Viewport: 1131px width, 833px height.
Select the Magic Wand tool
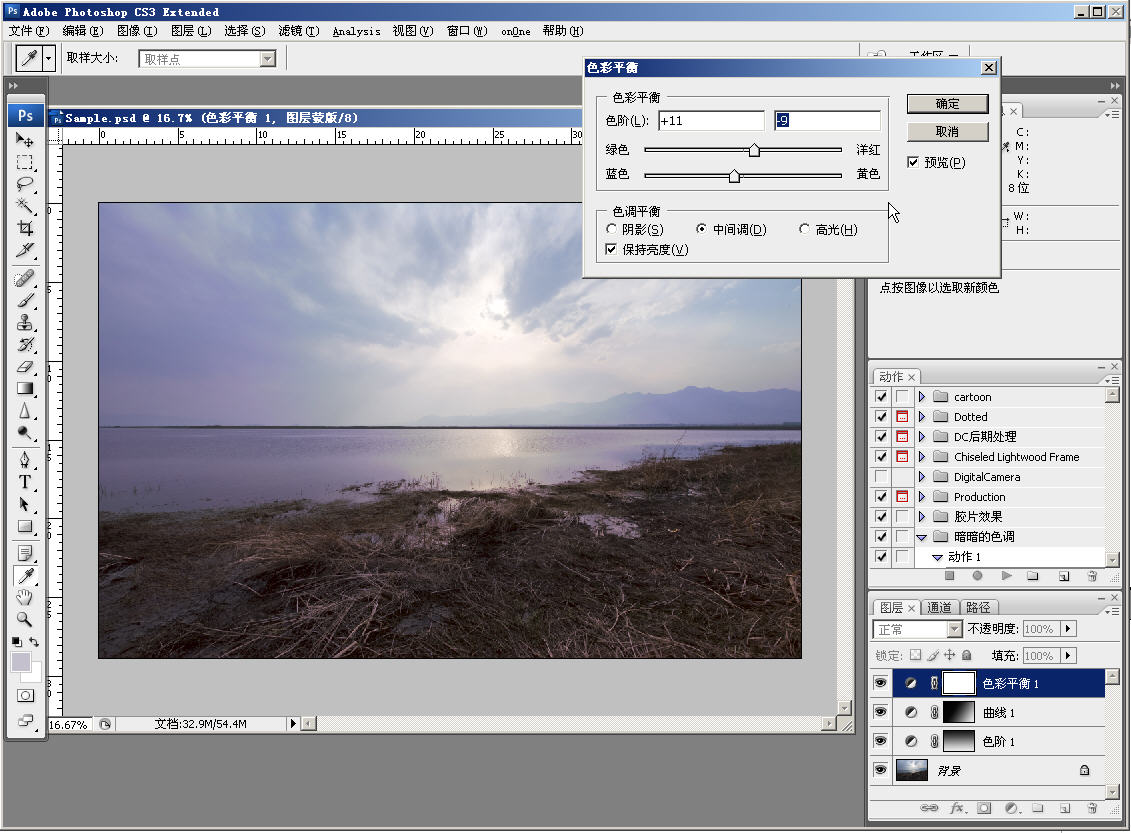[25, 206]
